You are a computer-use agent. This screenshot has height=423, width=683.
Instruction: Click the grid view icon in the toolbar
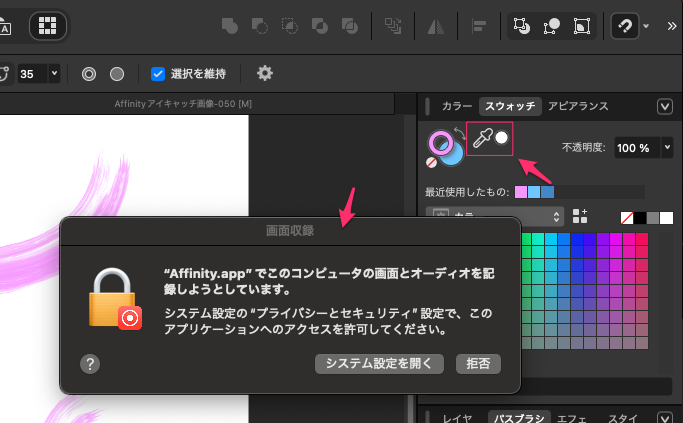(x=47, y=26)
